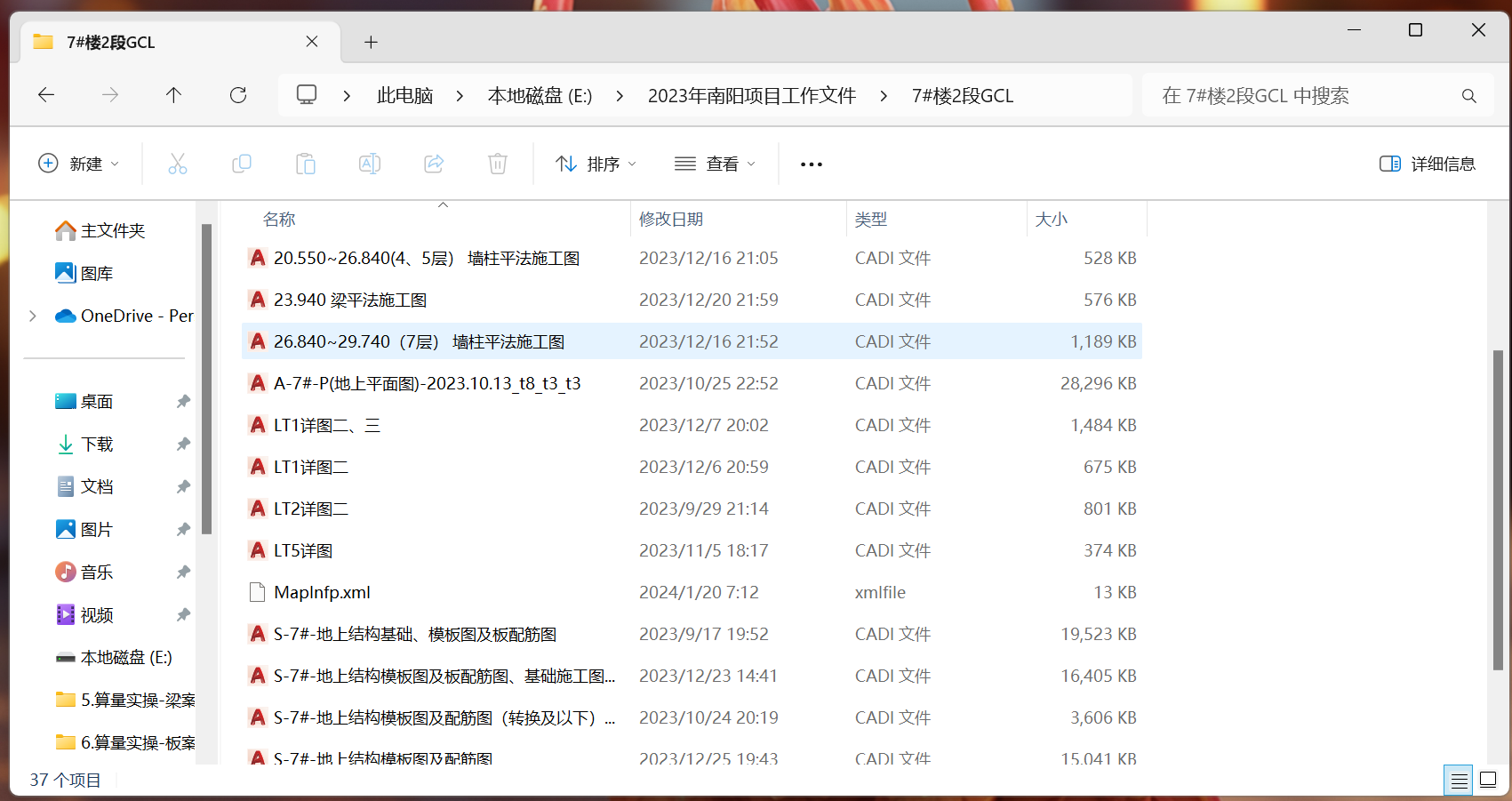Select file LT1详图二、三

(692, 426)
